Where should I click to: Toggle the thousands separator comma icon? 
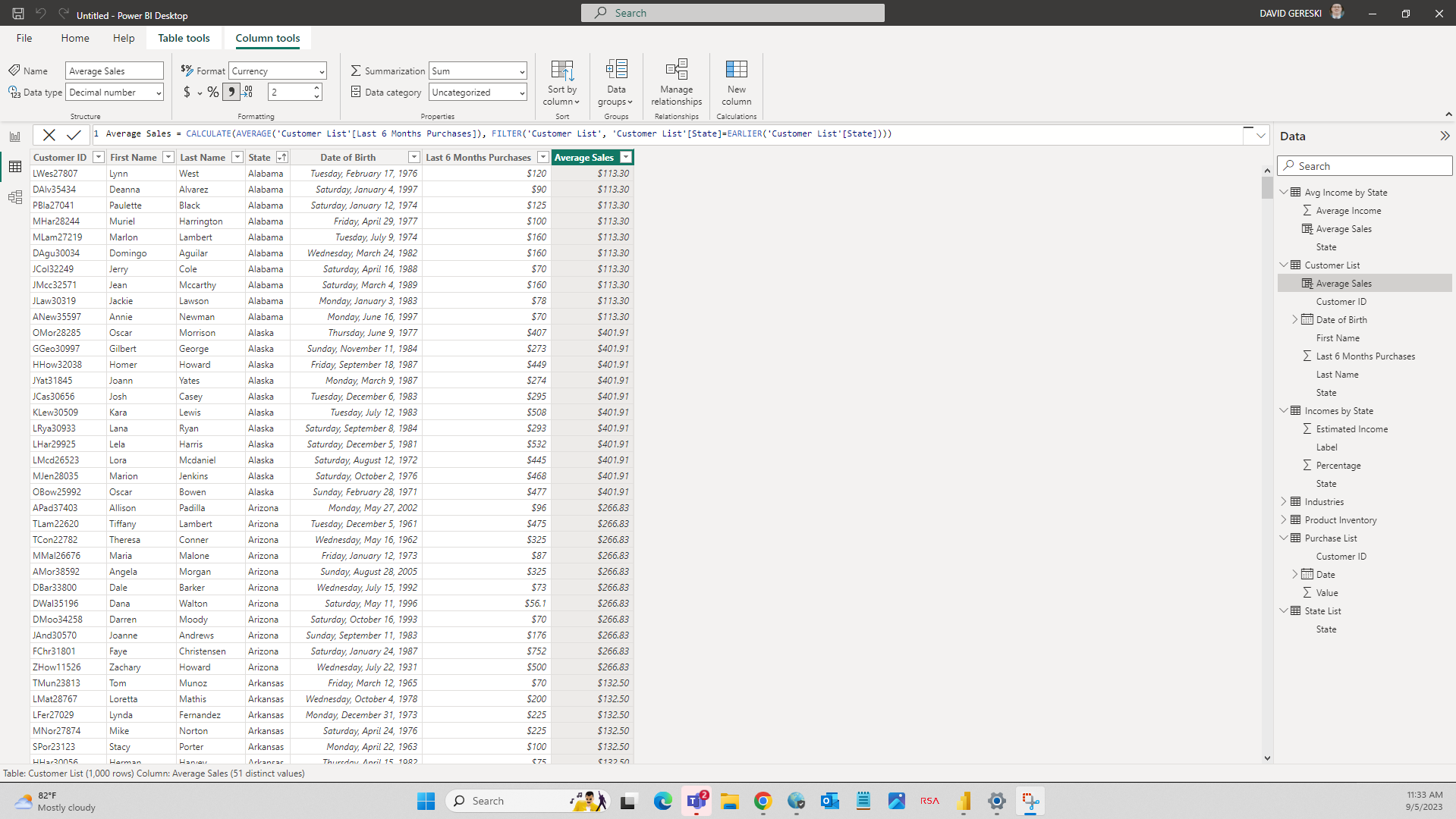coord(231,92)
